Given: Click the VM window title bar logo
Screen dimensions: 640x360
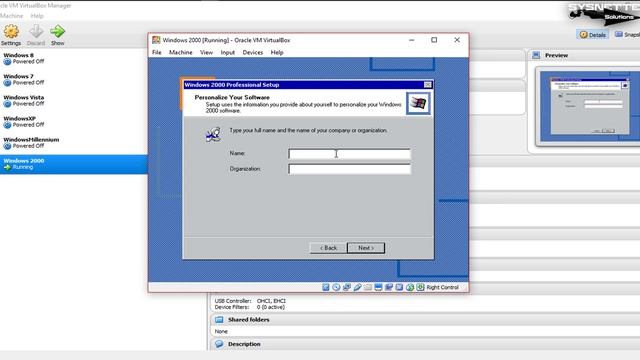Looking at the screenshot, I should (x=156, y=40).
